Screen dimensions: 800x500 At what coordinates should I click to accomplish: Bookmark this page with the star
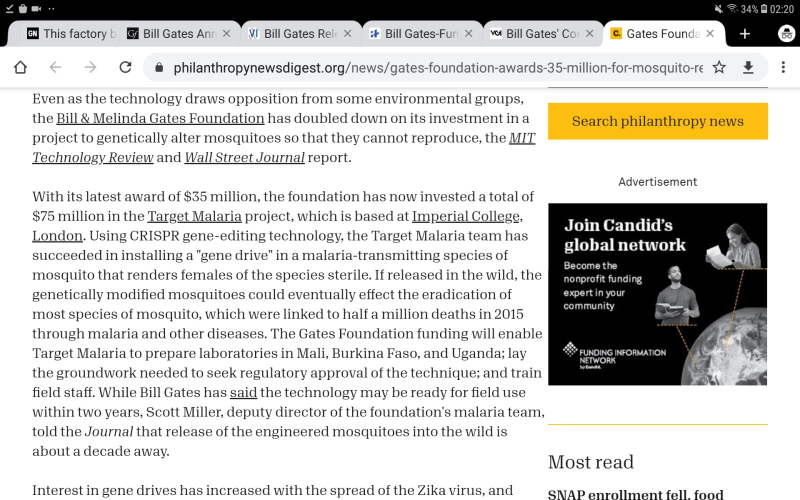[x=719, y=67]
